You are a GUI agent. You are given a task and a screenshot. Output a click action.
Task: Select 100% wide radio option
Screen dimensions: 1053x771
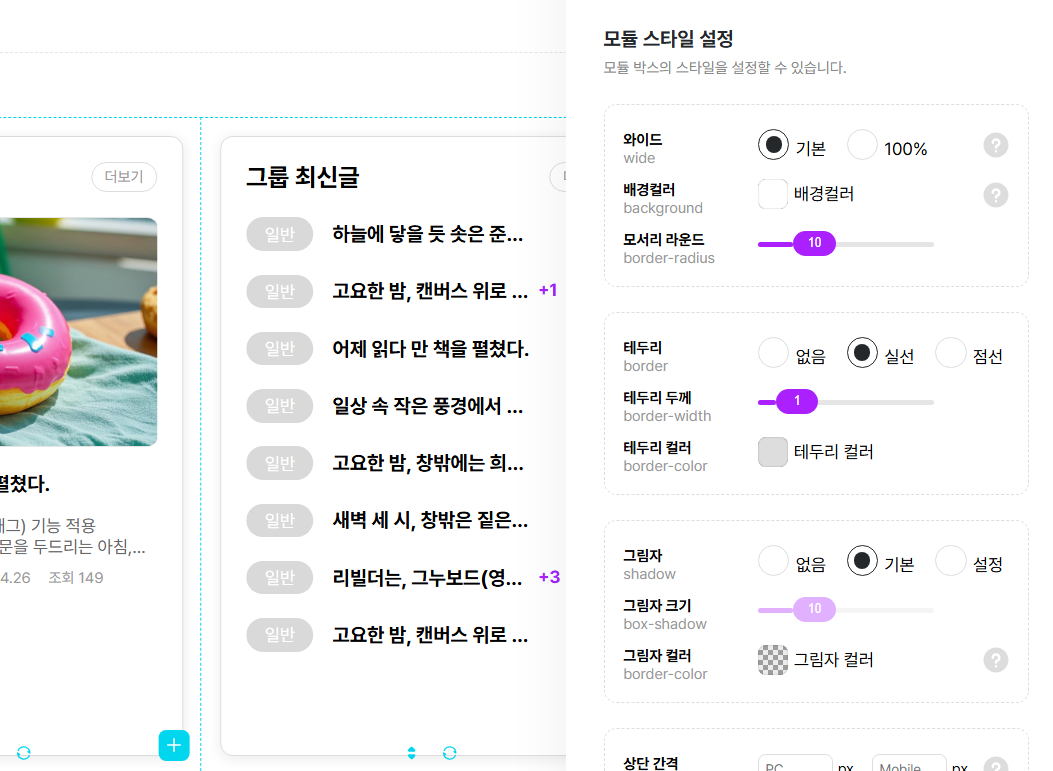point(862,146)
